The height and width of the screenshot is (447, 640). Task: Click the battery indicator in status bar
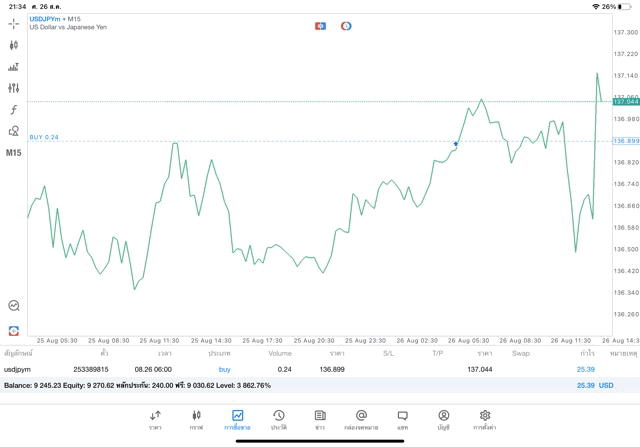click(624, 7)
